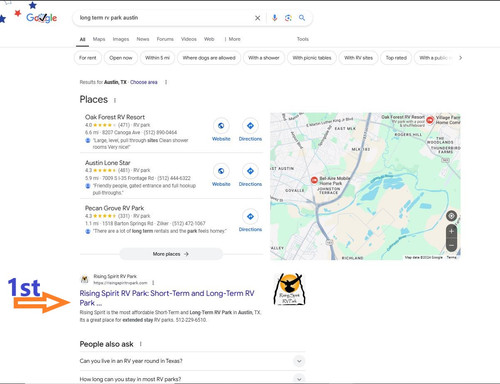Open 'People also ask' three-dot menu
500x384 pixels.
tap(140, 344)
